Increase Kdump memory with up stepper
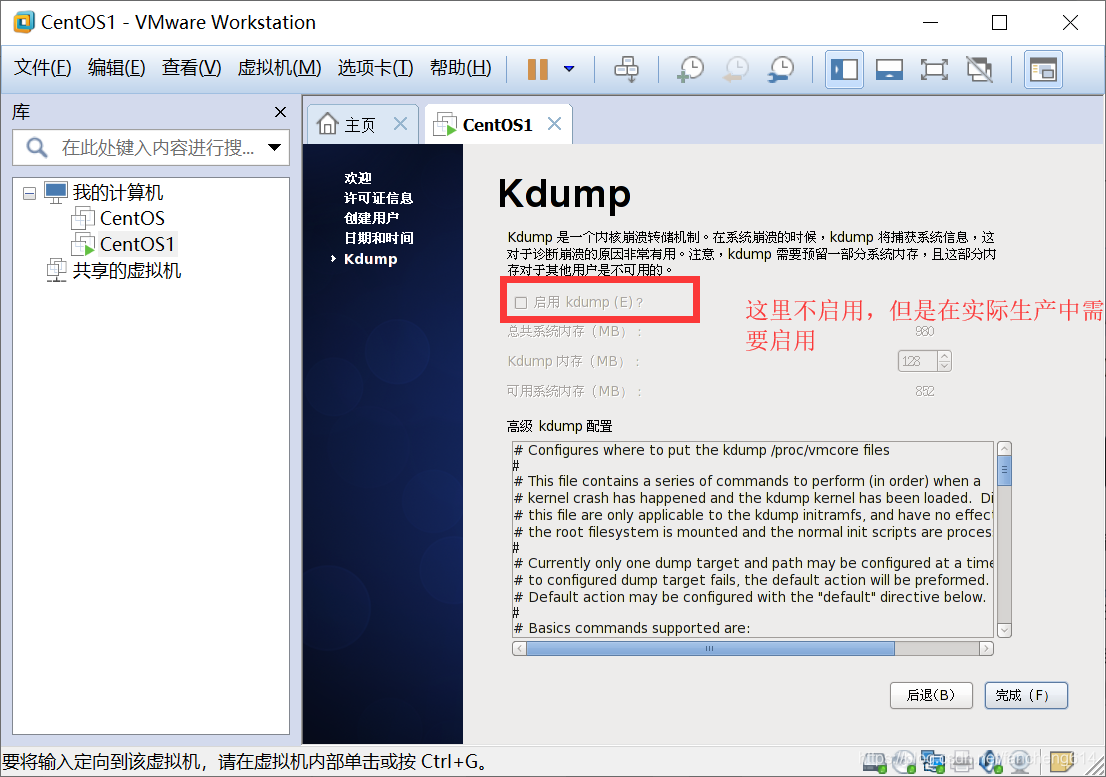This screenshot has height=777, width=1106. click(944, 357)
